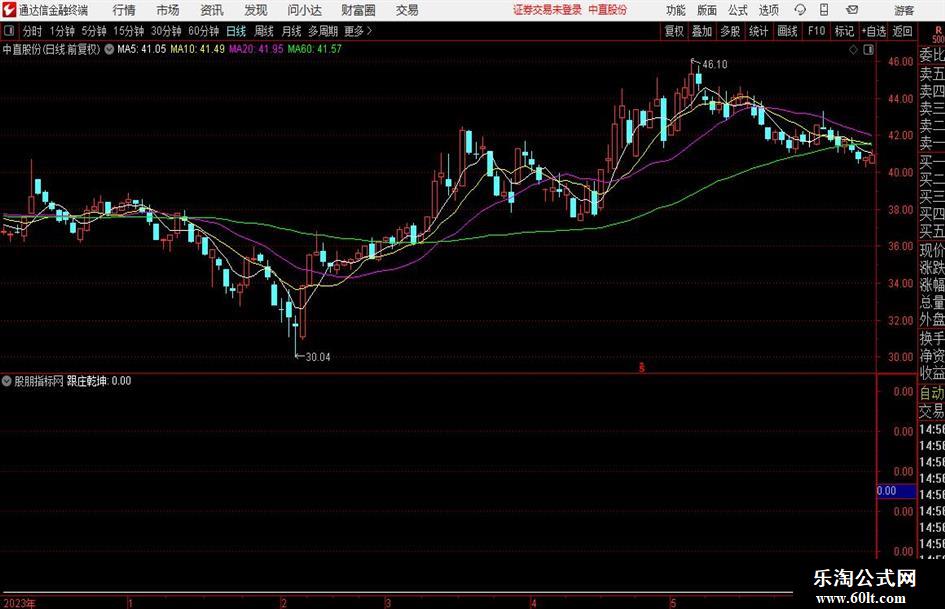Viewport: 945px width, 609px height.
Task: Open the 多周期 multi-period view
Action: (323, 31)
